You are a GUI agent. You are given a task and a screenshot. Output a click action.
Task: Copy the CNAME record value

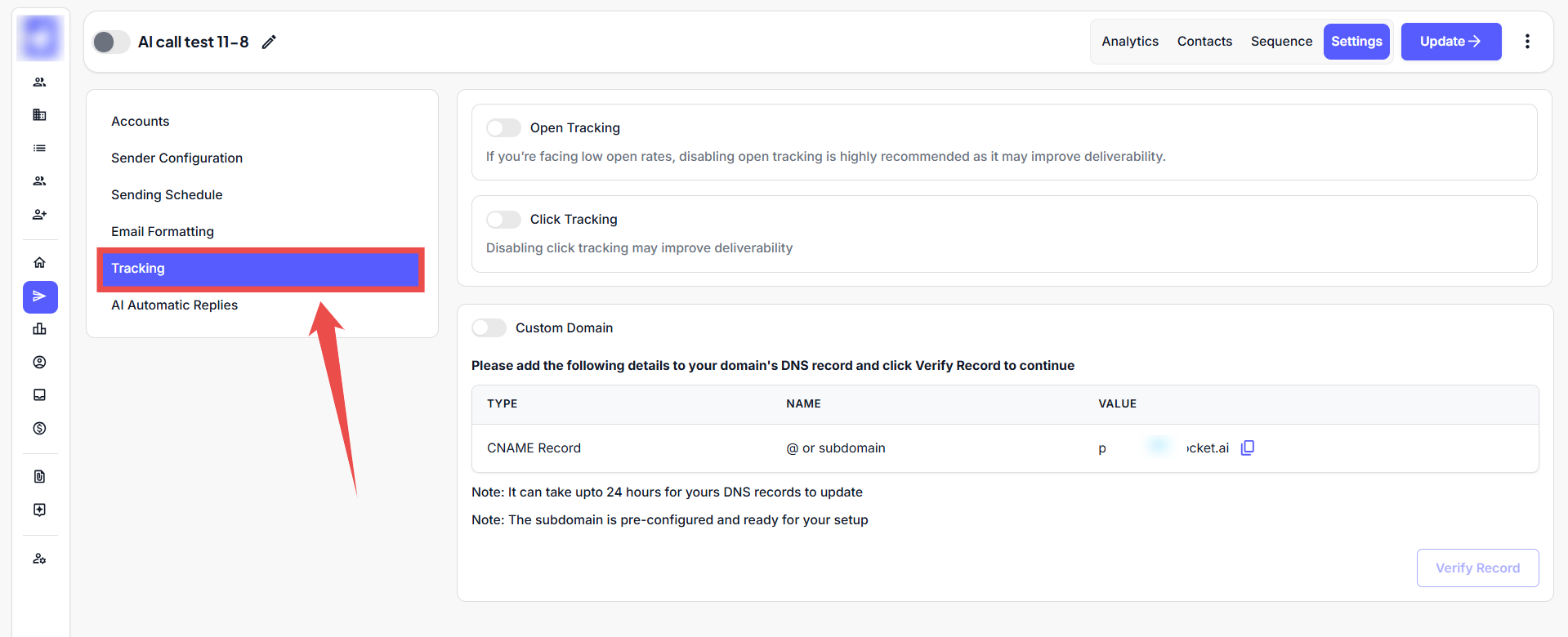1247,448
